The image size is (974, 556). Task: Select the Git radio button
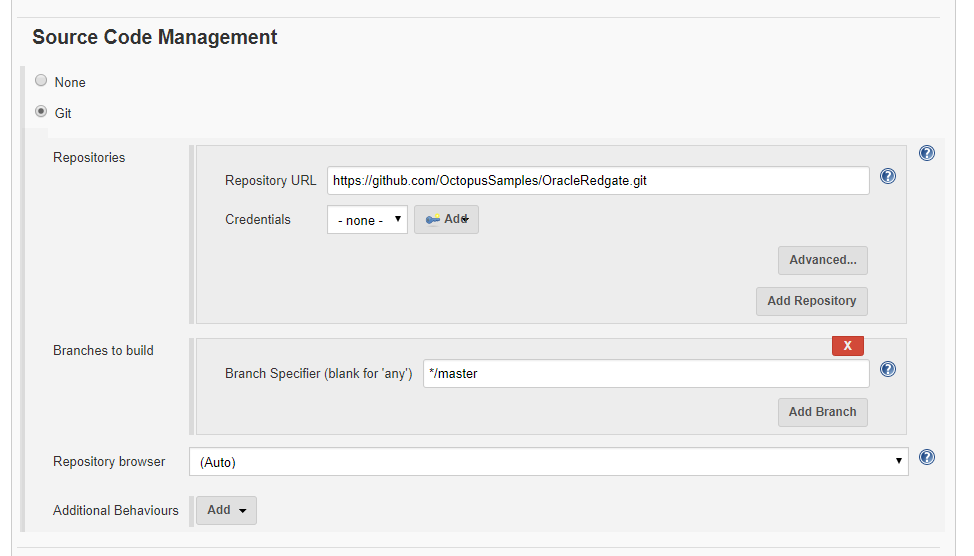click(41, 112)
